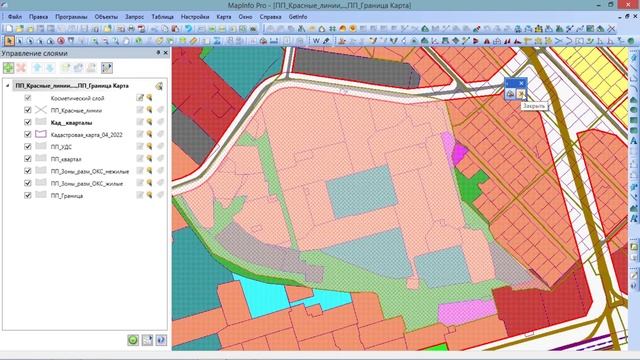
Task: Uncheck the ПП_Зоны_разм_ОКС_жилые layer
Action: [x=28, y=183]
